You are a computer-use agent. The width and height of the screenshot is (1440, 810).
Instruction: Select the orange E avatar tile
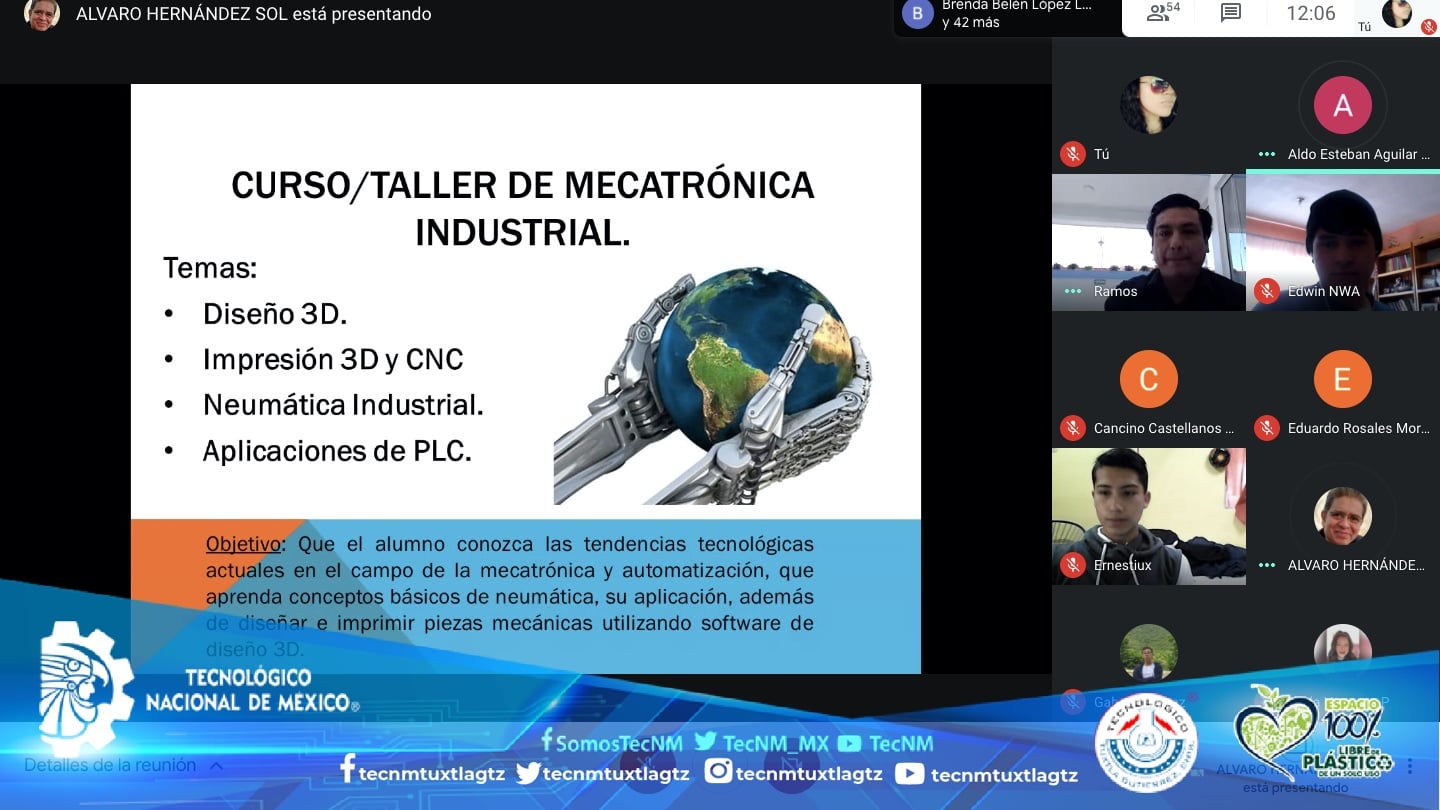1343,379
